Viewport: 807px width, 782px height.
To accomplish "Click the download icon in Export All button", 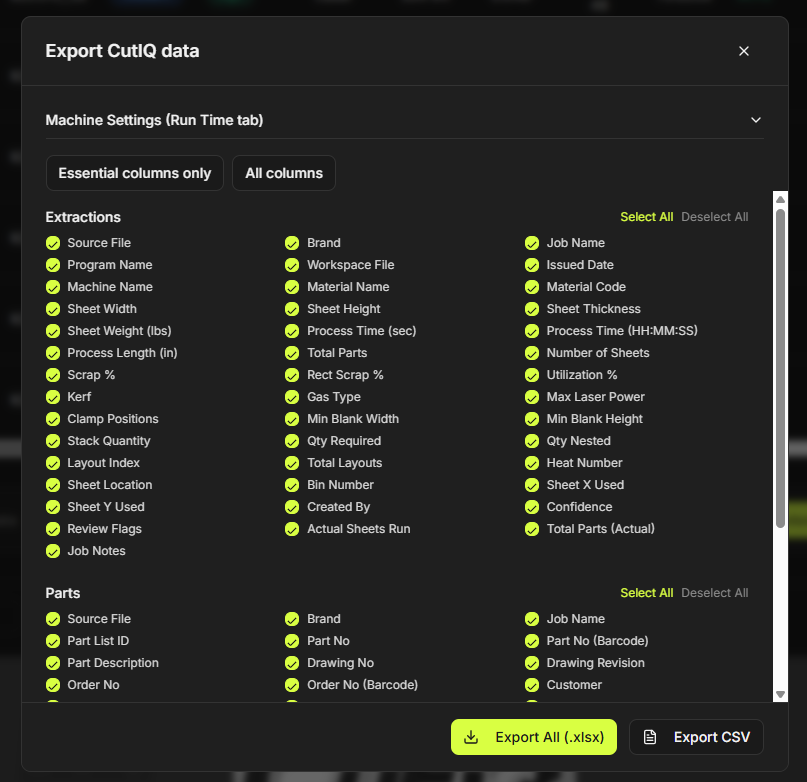I will tap(471, 737).
